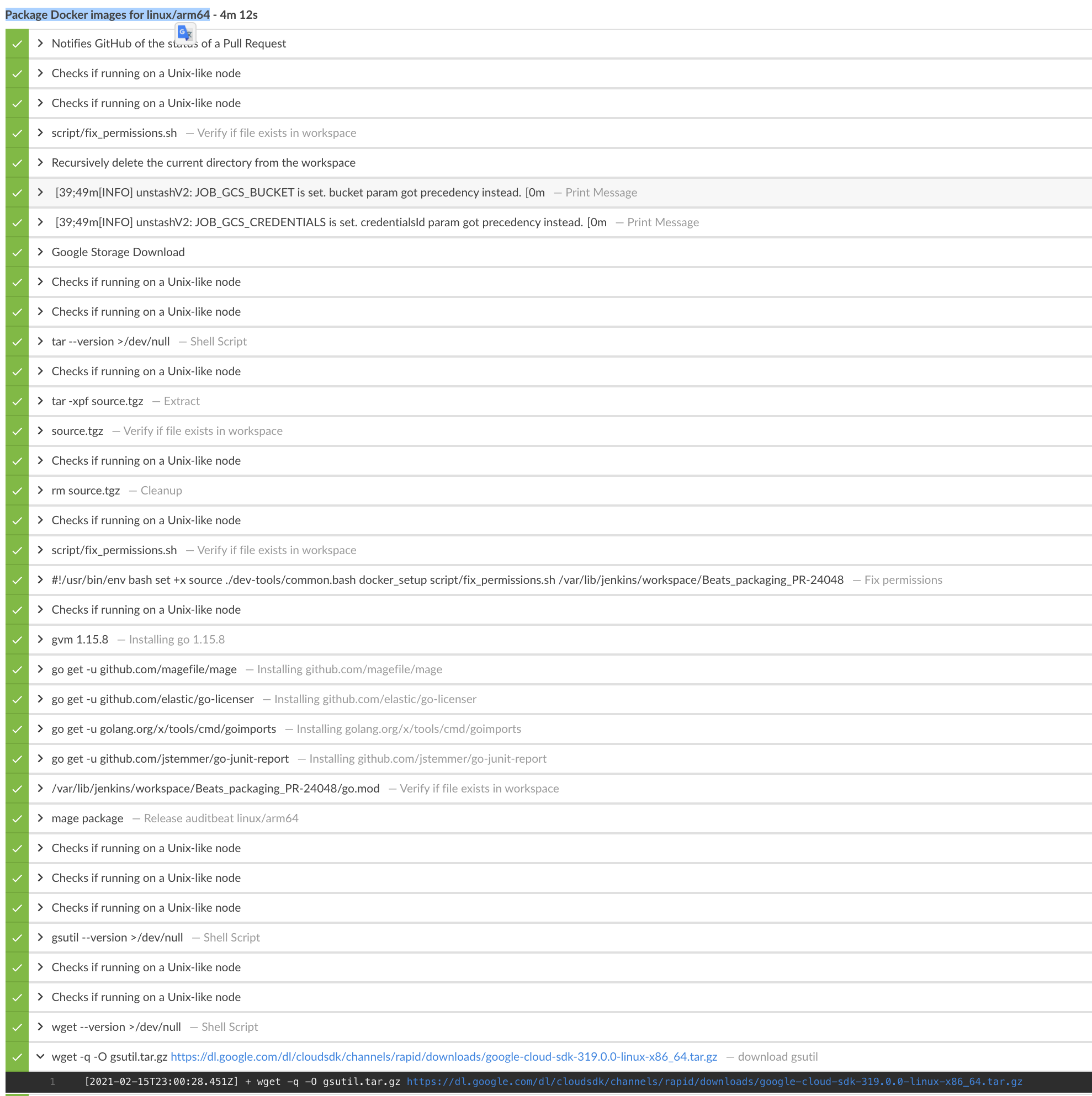Expand the mage package step log
Viewport: 1092px width, 1096px height.
click(x=40, y=818)
